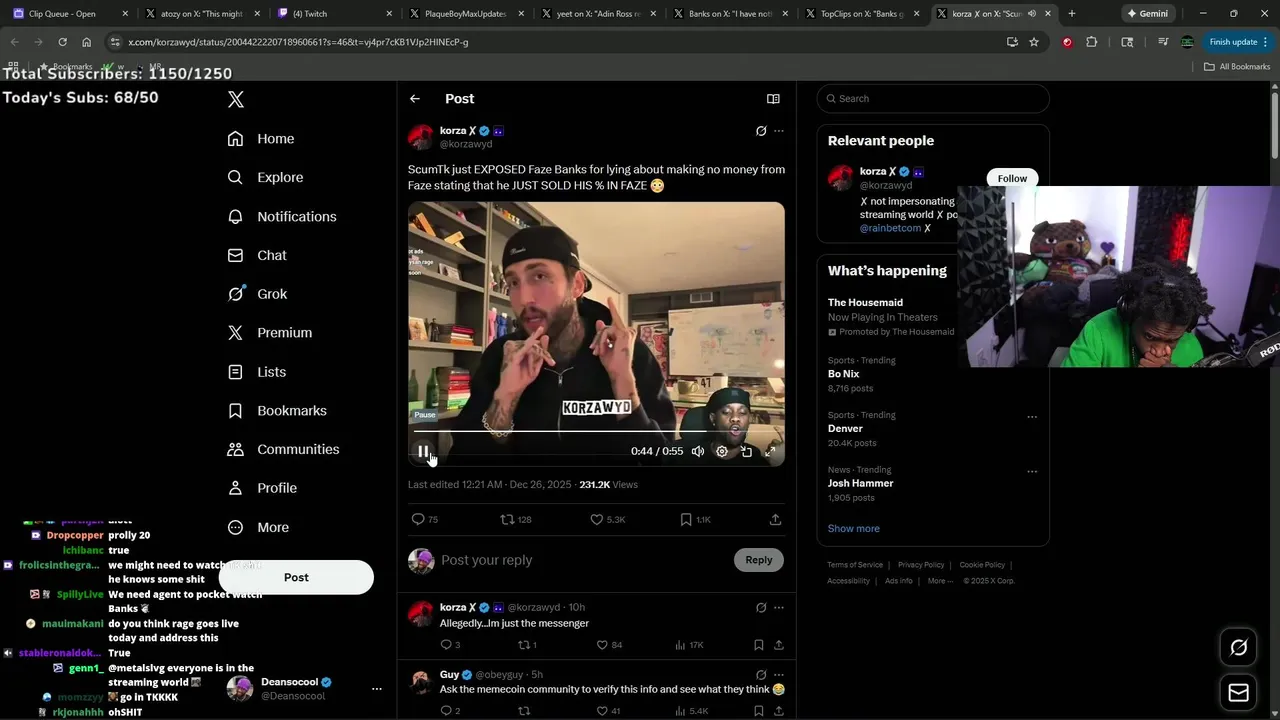Click the Reply button
The height and width of the screenshot is (720, 1280).
(759, 560)
